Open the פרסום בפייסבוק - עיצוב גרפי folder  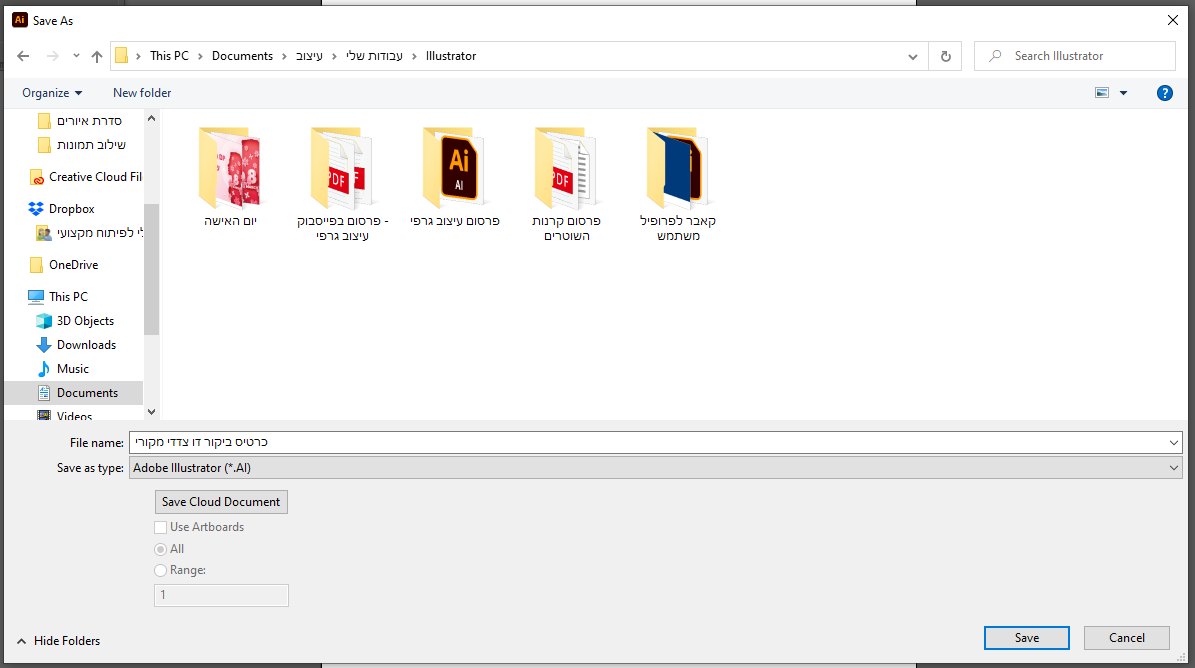point(342,184)
